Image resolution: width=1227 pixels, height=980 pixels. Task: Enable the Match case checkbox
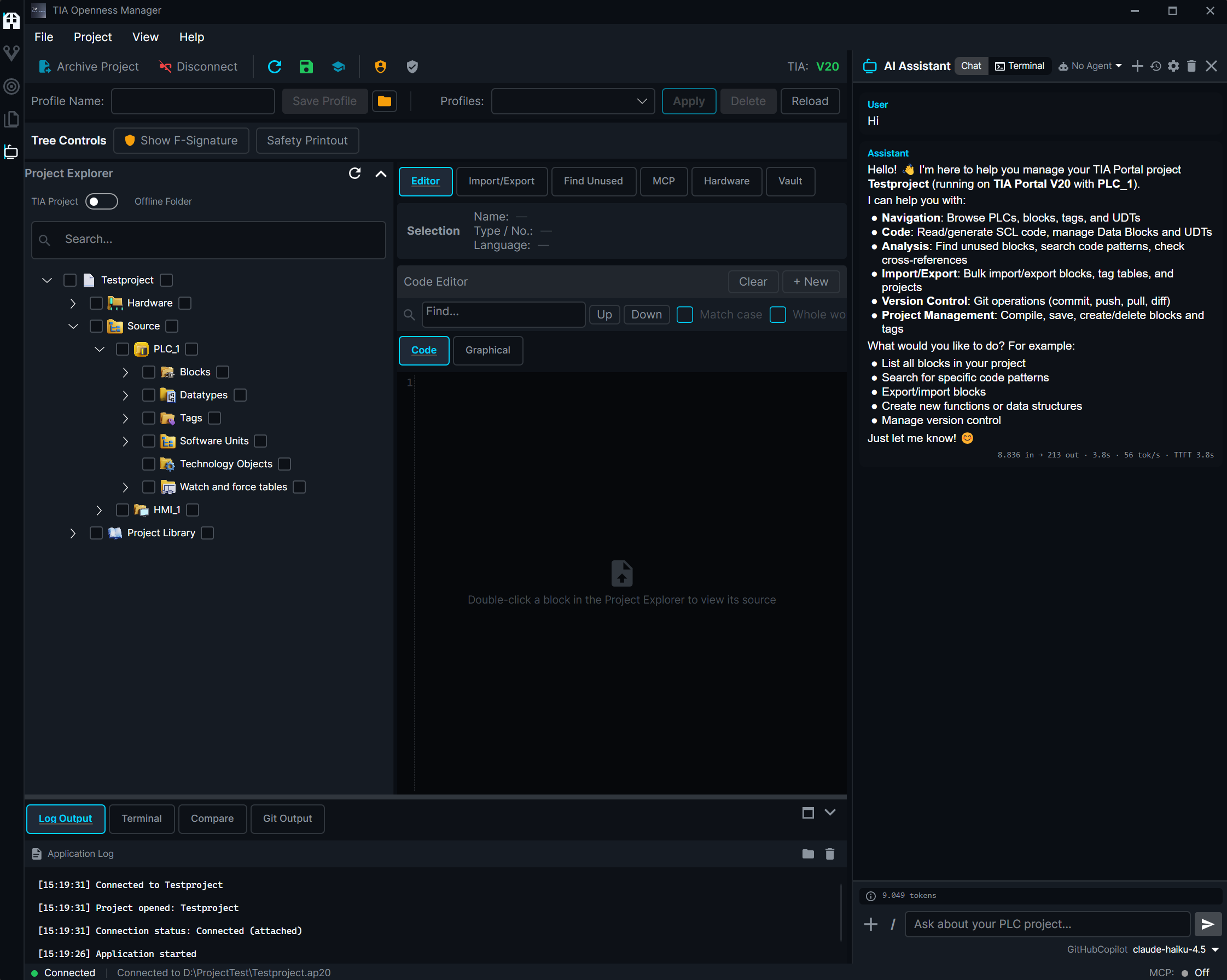pos(685,314)
